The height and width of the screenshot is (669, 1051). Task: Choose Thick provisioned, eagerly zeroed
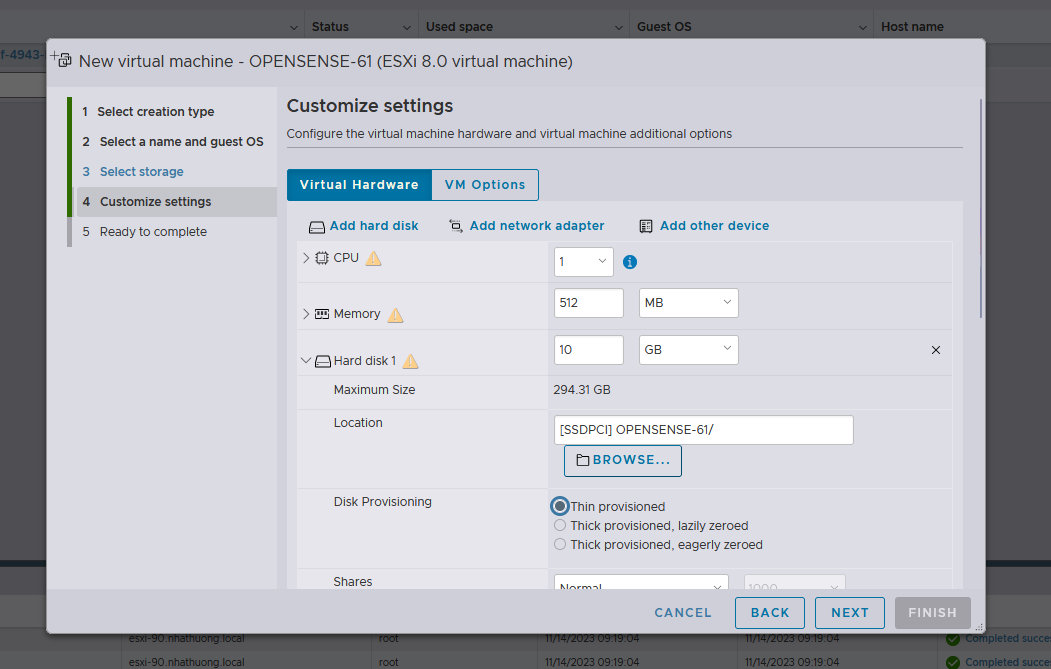[560, 545]
